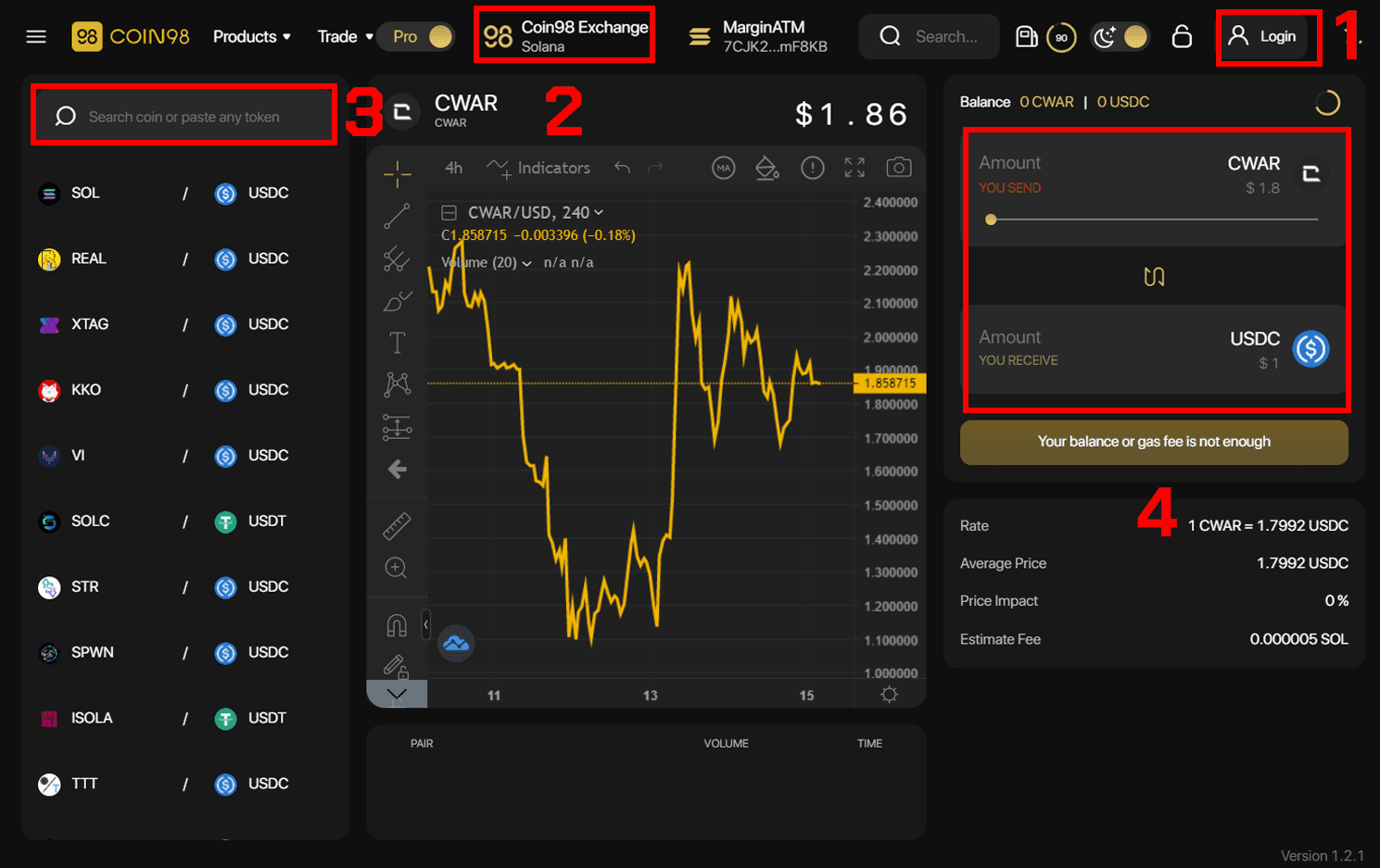Select the zoom in tool
This screenshot has width=1380, height=868.
397,568
